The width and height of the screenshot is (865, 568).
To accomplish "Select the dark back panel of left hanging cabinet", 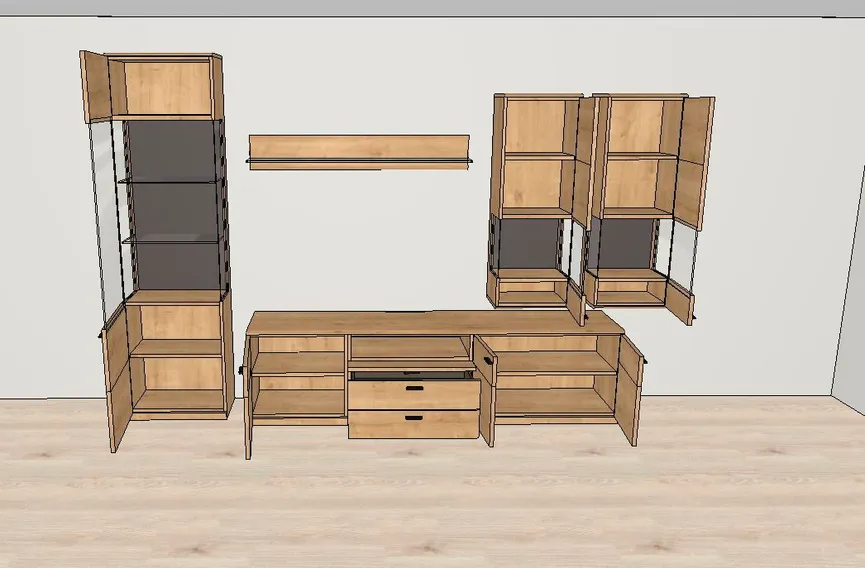I will point(528,244).
